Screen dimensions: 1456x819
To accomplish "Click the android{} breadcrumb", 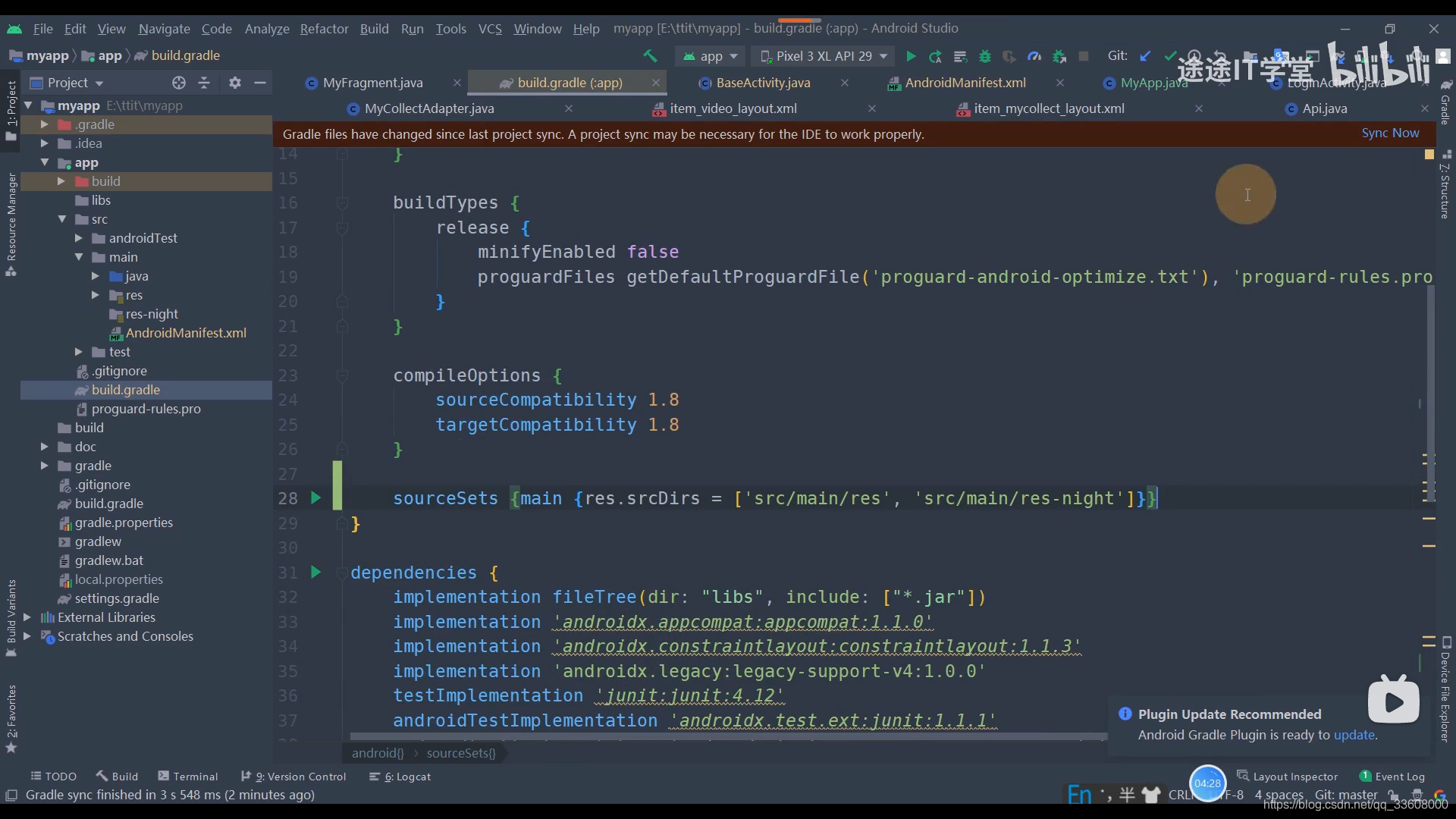I will (x=378, y=753).
